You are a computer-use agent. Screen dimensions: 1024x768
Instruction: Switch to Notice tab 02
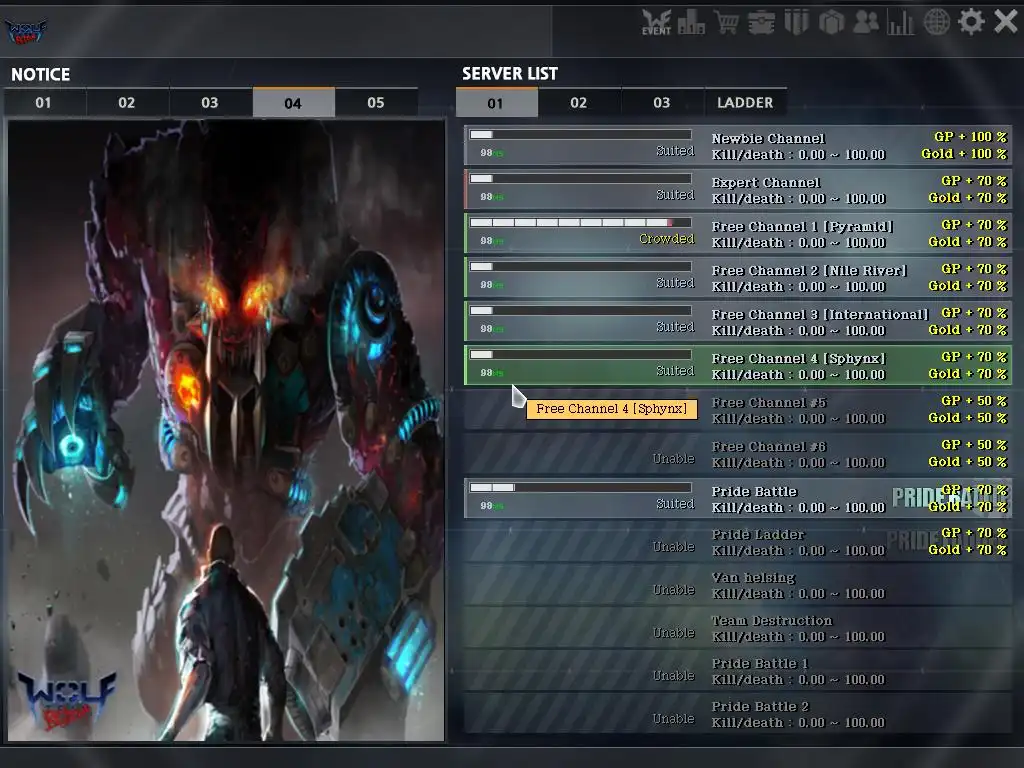pyautogui.click(x=127, y=103)
